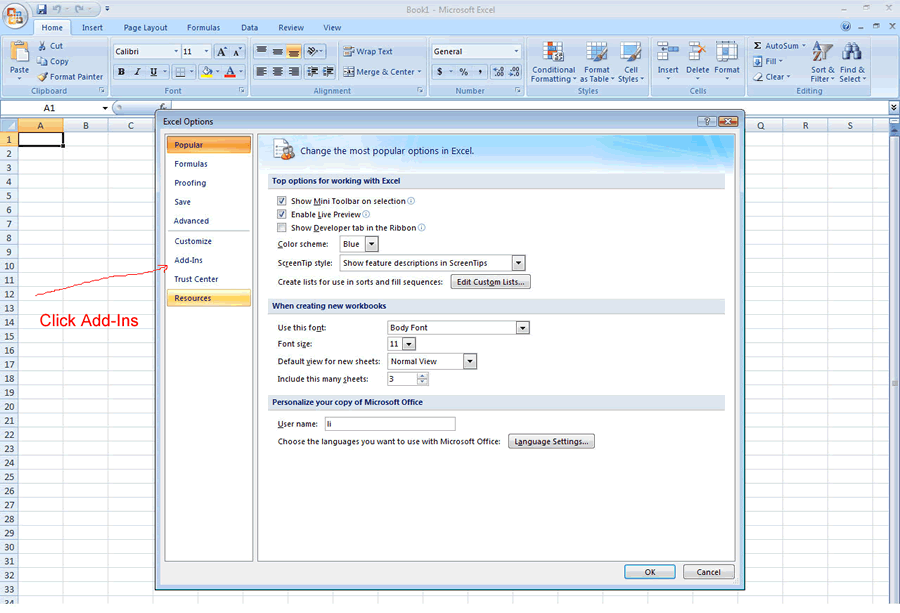The image size is (900, 613).
Task: Expand the Name Box dropdown
Action: pos(105,108)
